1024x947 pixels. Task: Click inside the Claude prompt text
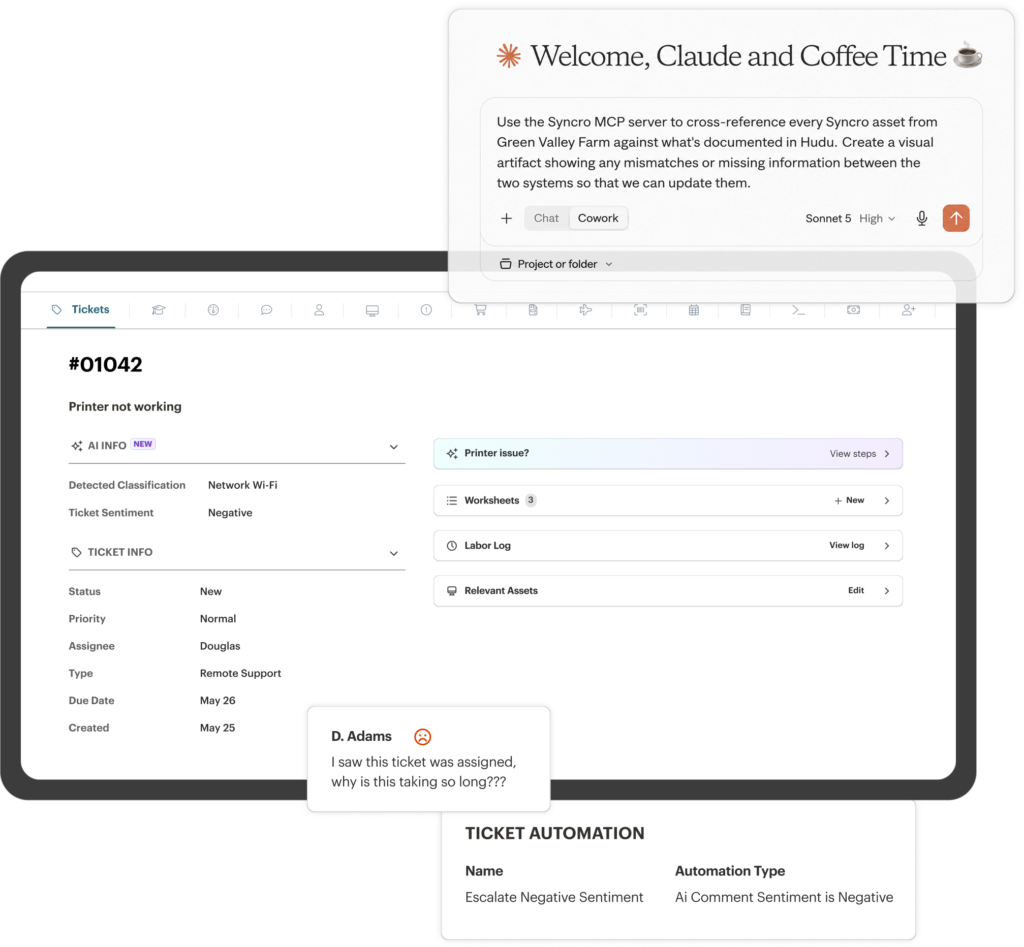716,152
